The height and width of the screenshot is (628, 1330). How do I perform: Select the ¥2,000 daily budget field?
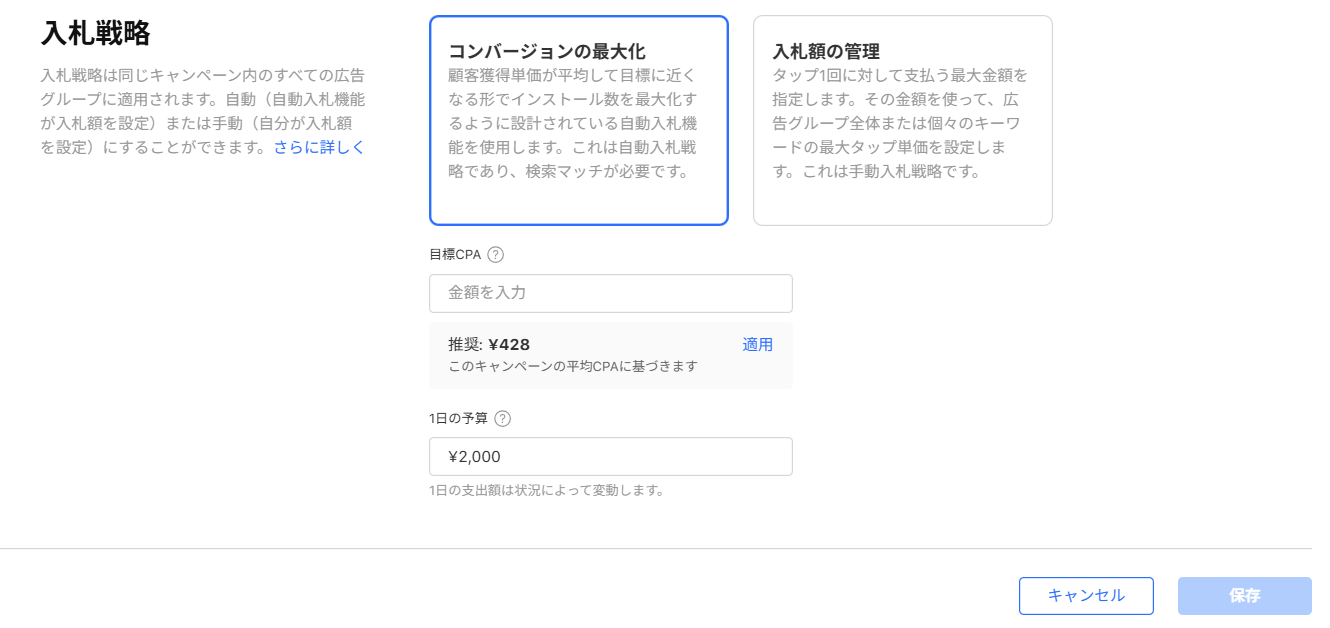[x=610, y=456]
